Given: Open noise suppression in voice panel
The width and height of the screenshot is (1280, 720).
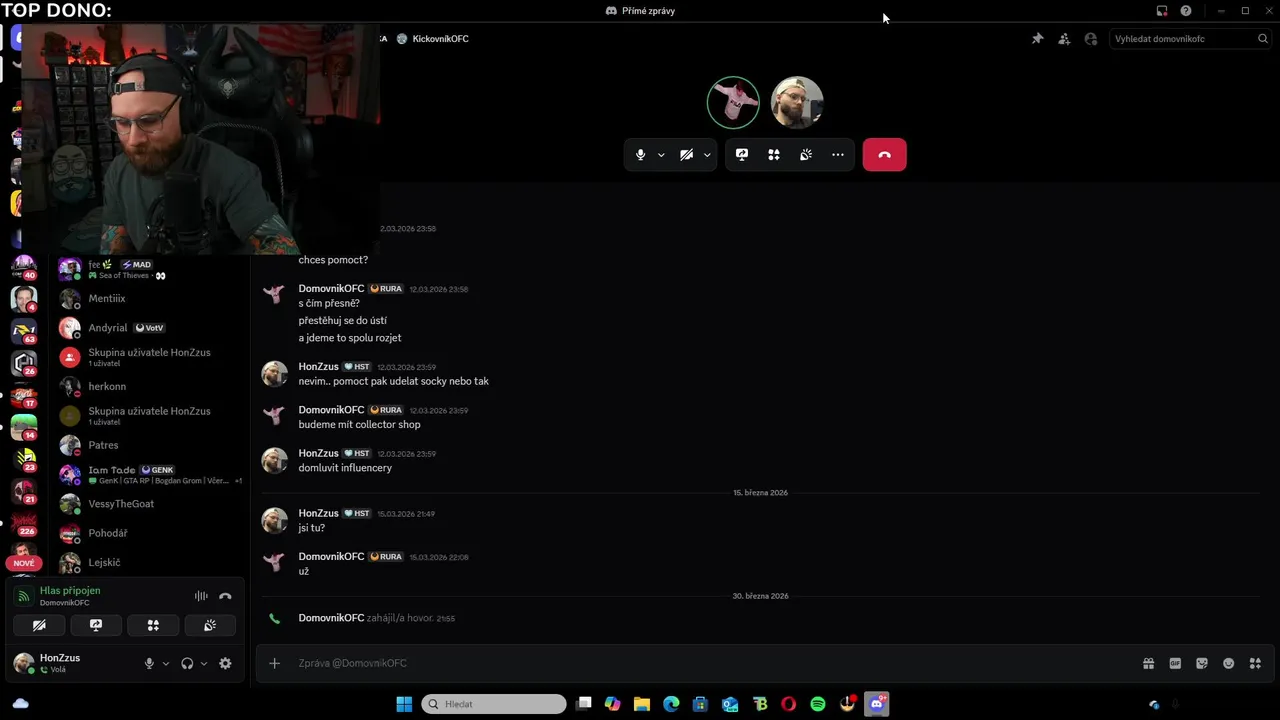Looking at the screenshot, I should click(x=201, y=596).
